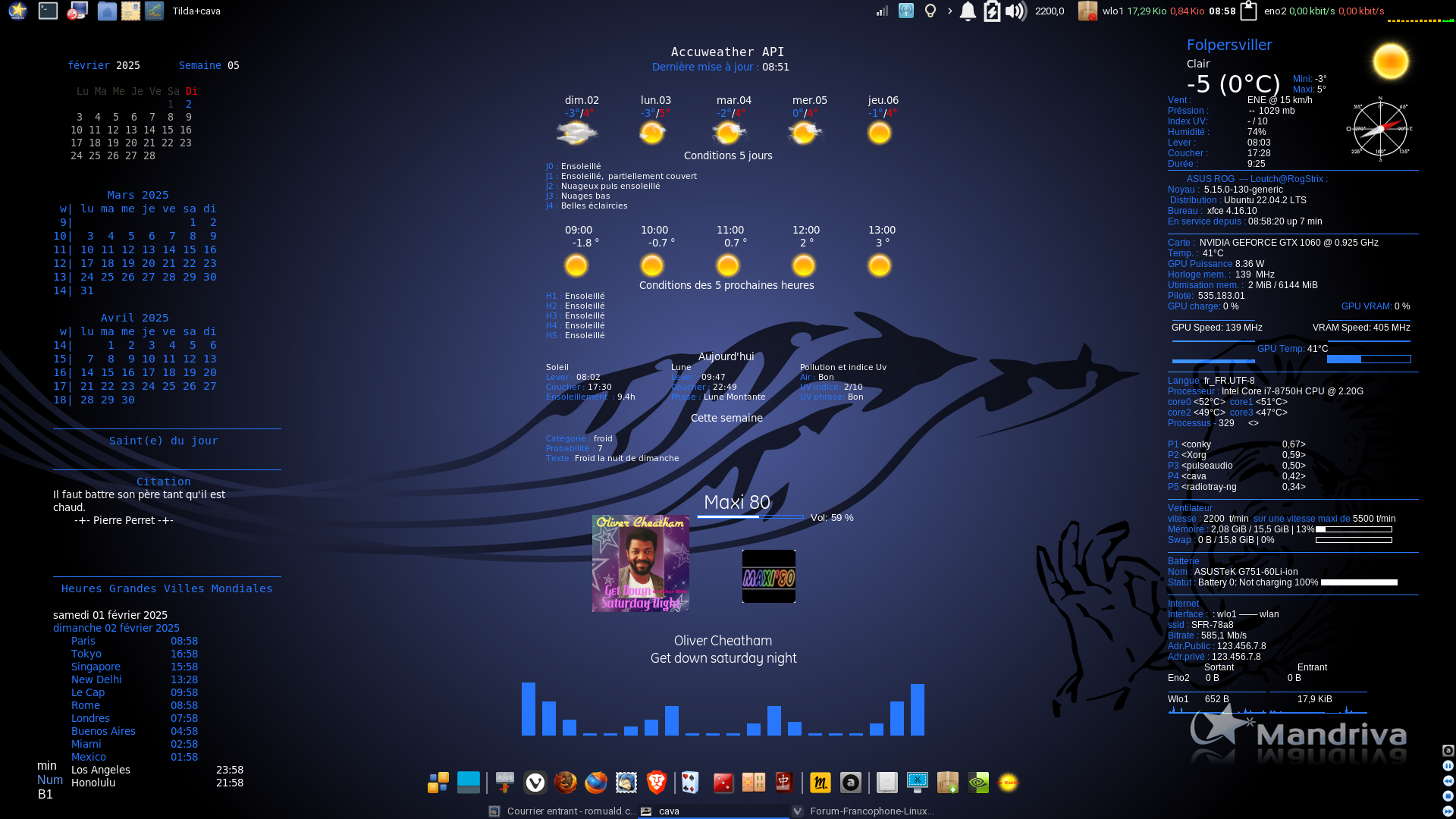Open the grey notes dock application
The image size is (1456, 819).
click(887, 782)
